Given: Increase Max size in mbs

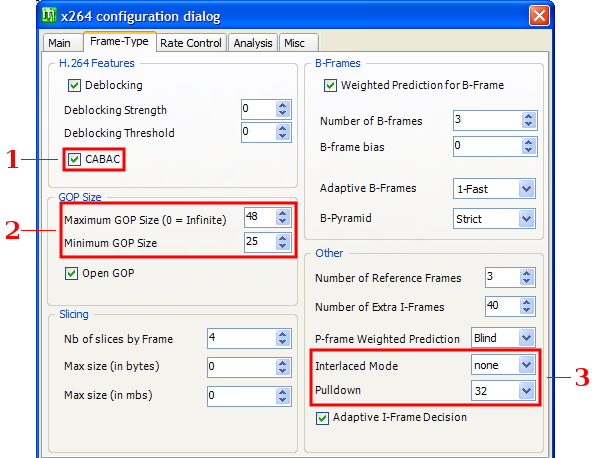Looking at the screenshot, I should 283,392.
